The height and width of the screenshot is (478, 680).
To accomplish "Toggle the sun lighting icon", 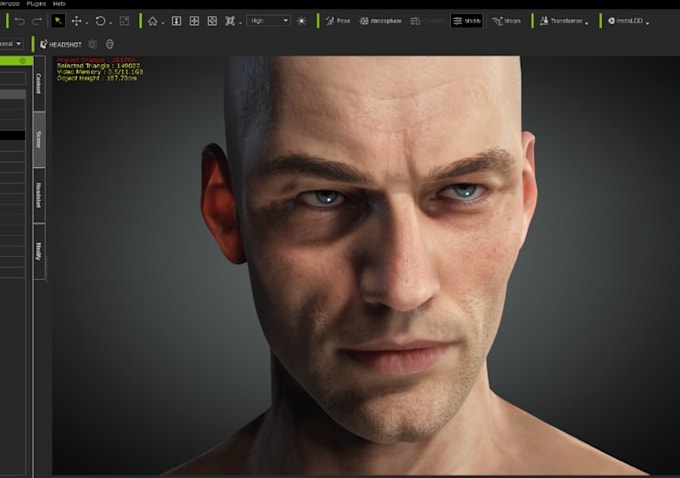I will [301, 21].
